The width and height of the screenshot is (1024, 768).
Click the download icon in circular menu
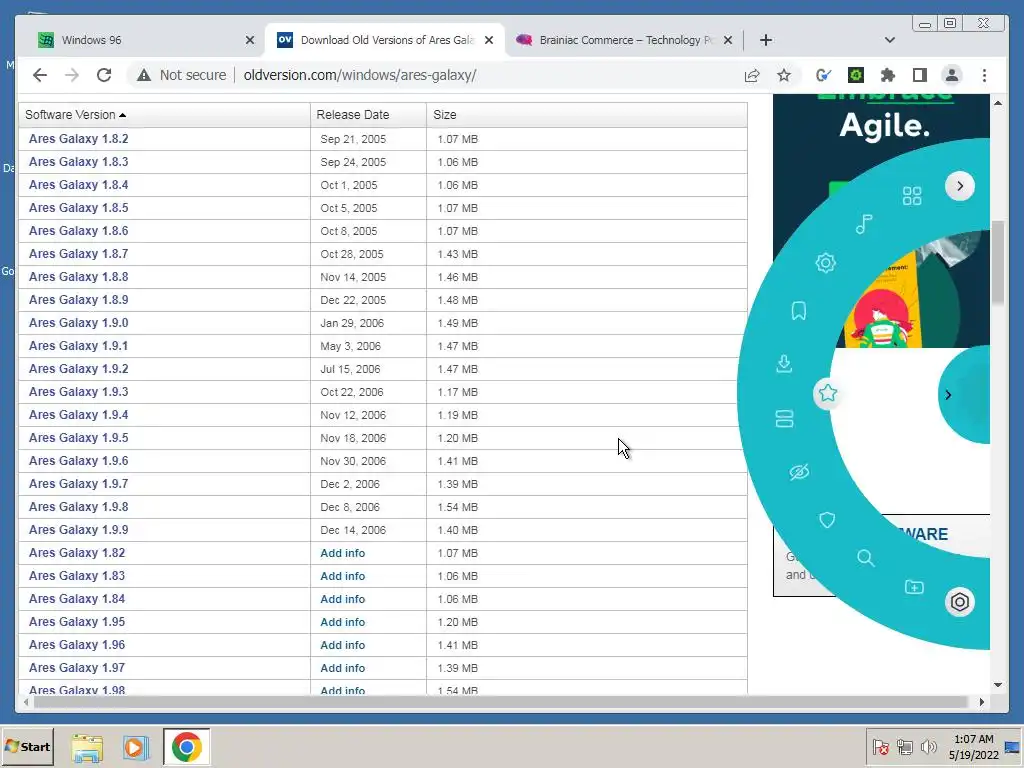click(x=784, y=363)
